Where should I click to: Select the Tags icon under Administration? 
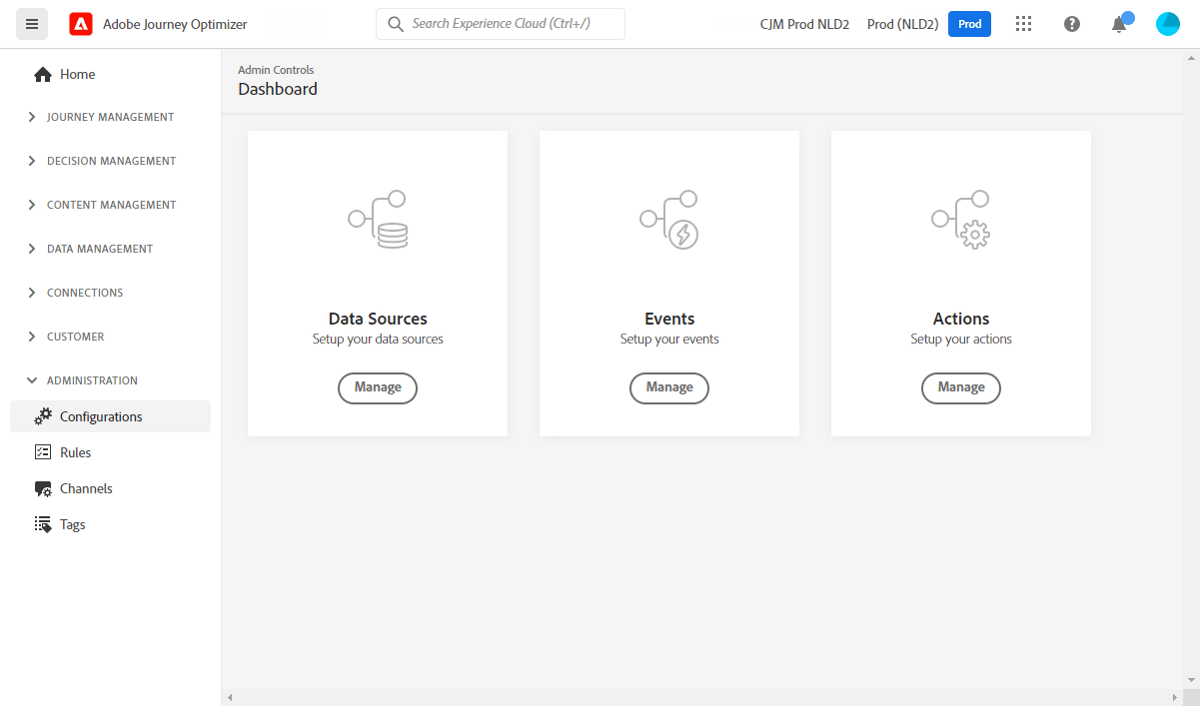pos(42,524)
